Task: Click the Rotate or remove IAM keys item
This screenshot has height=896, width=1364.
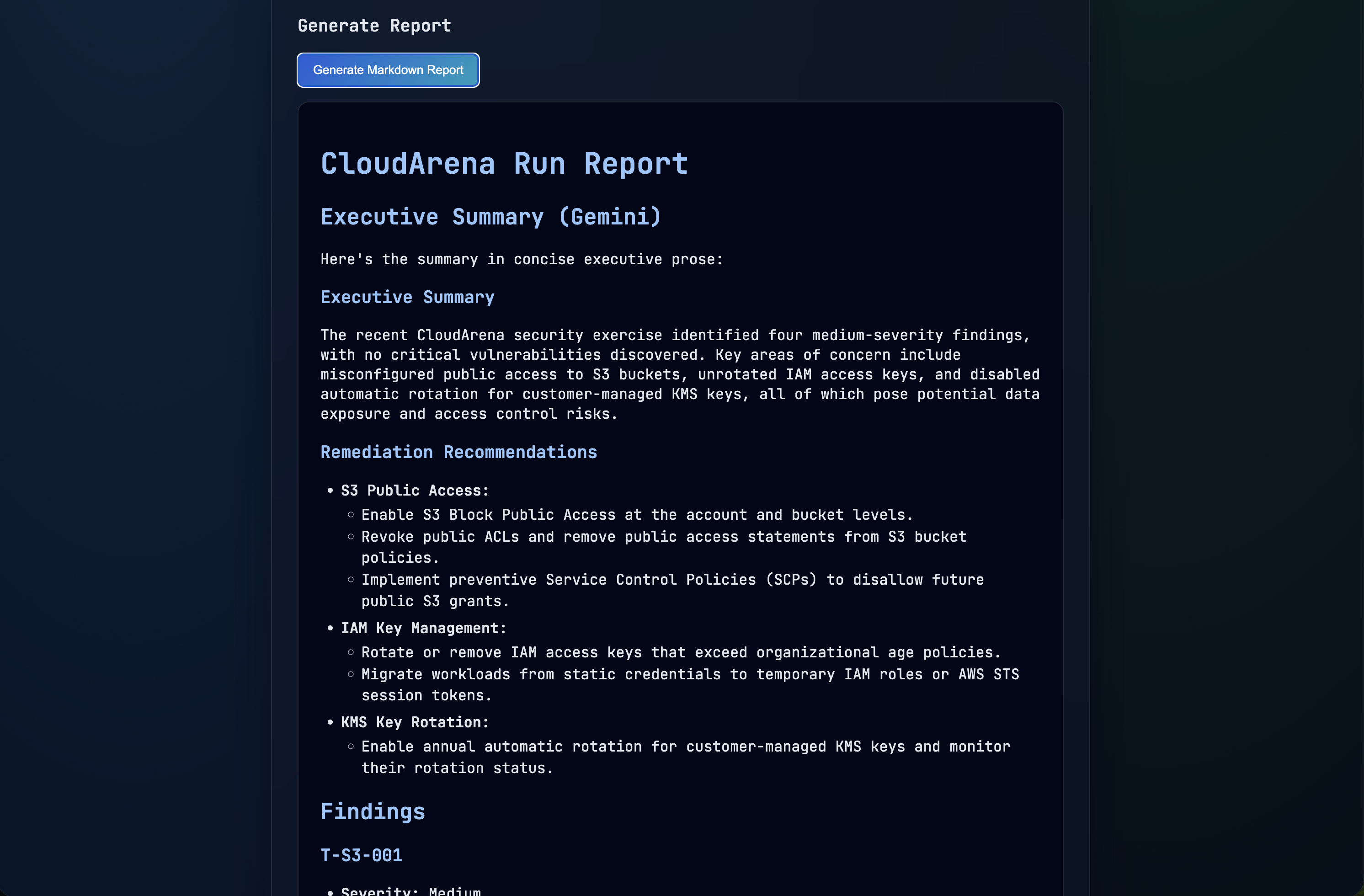Action: pos(680,652)
